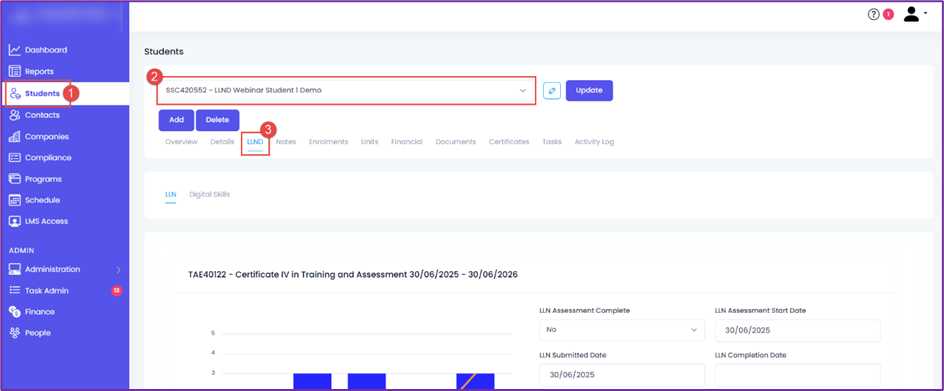Viewport: 944px width, 391px height.
Task: Click the link icon beside student selector
Action: (552, 90)
